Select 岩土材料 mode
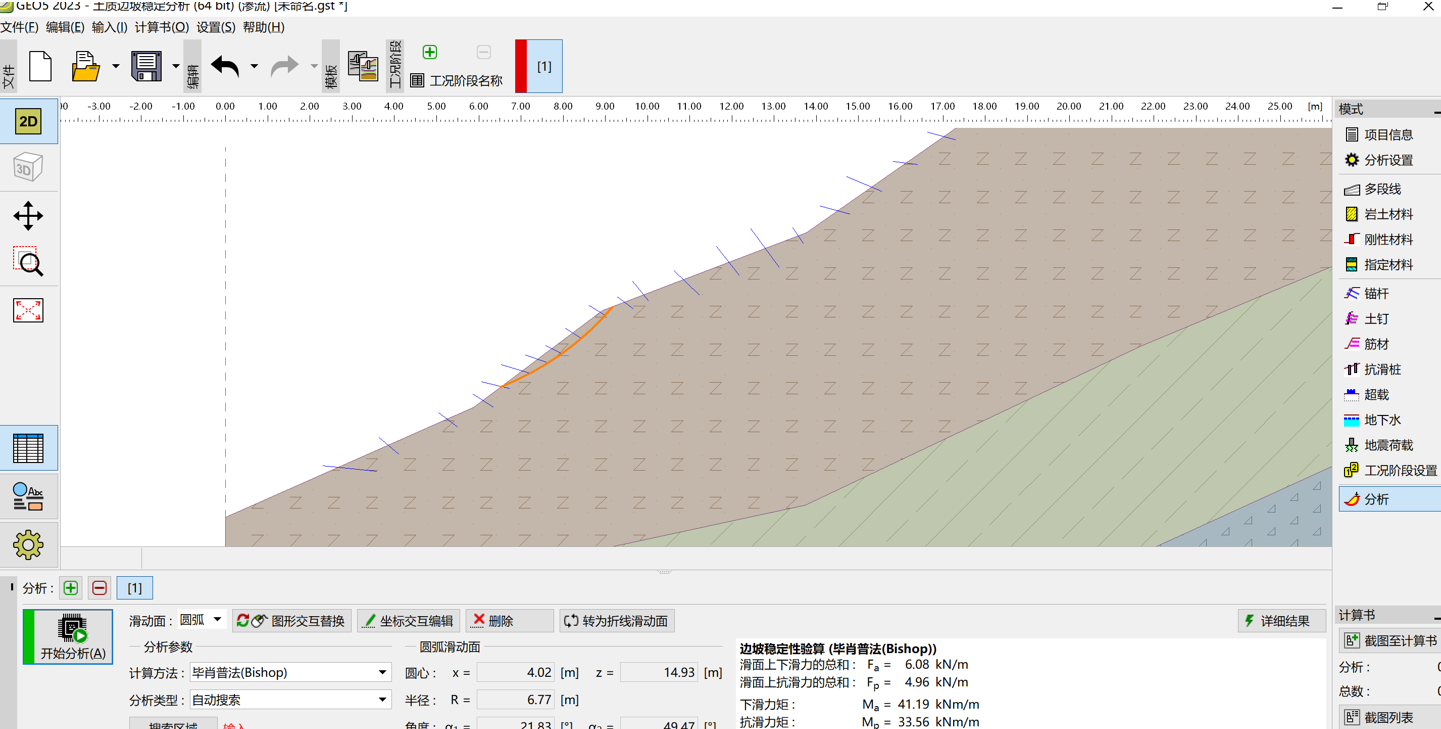This screenshot has height=729, width=1441. [1389, 214]
